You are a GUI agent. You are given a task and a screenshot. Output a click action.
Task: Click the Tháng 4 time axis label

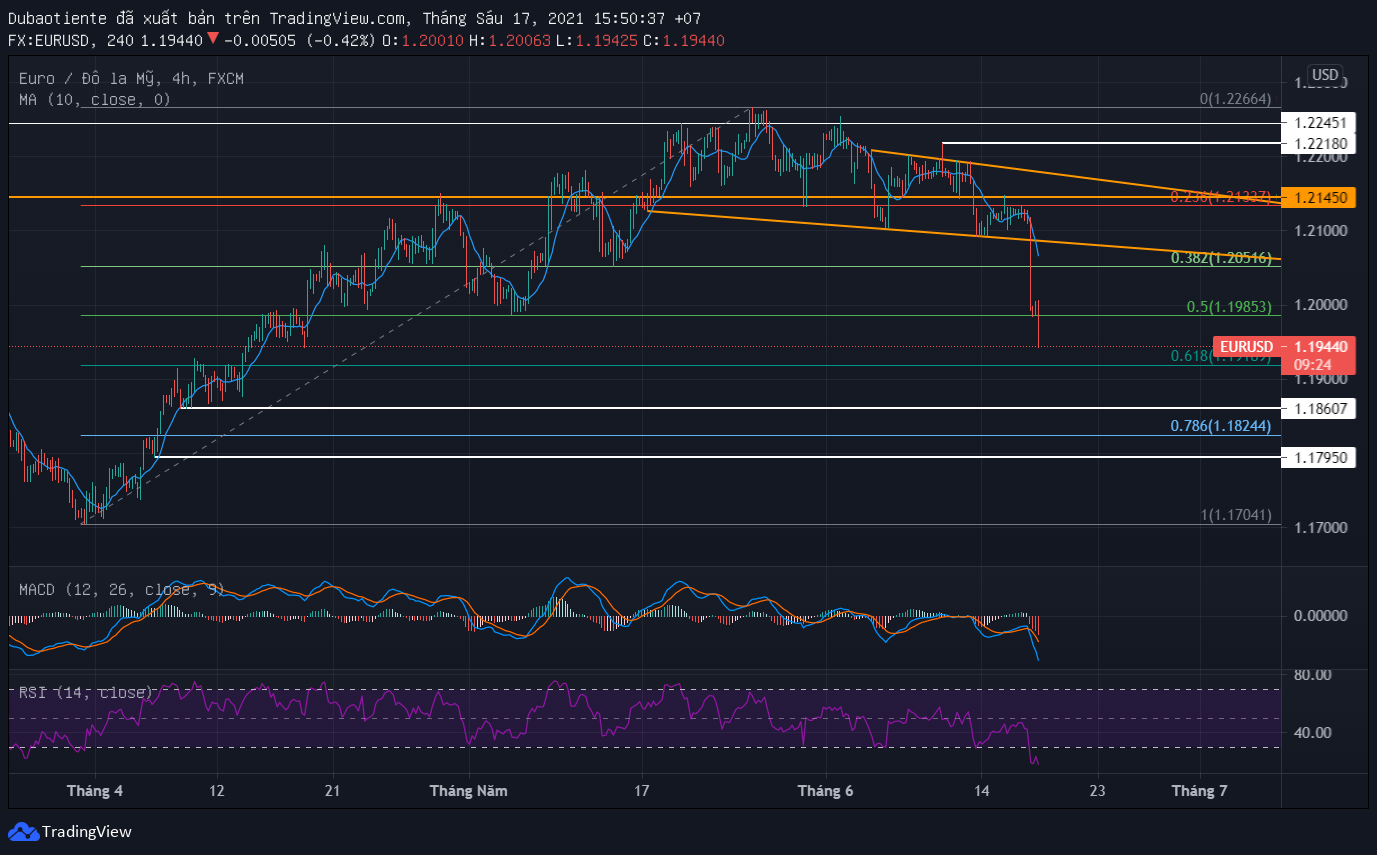[95, 790]
